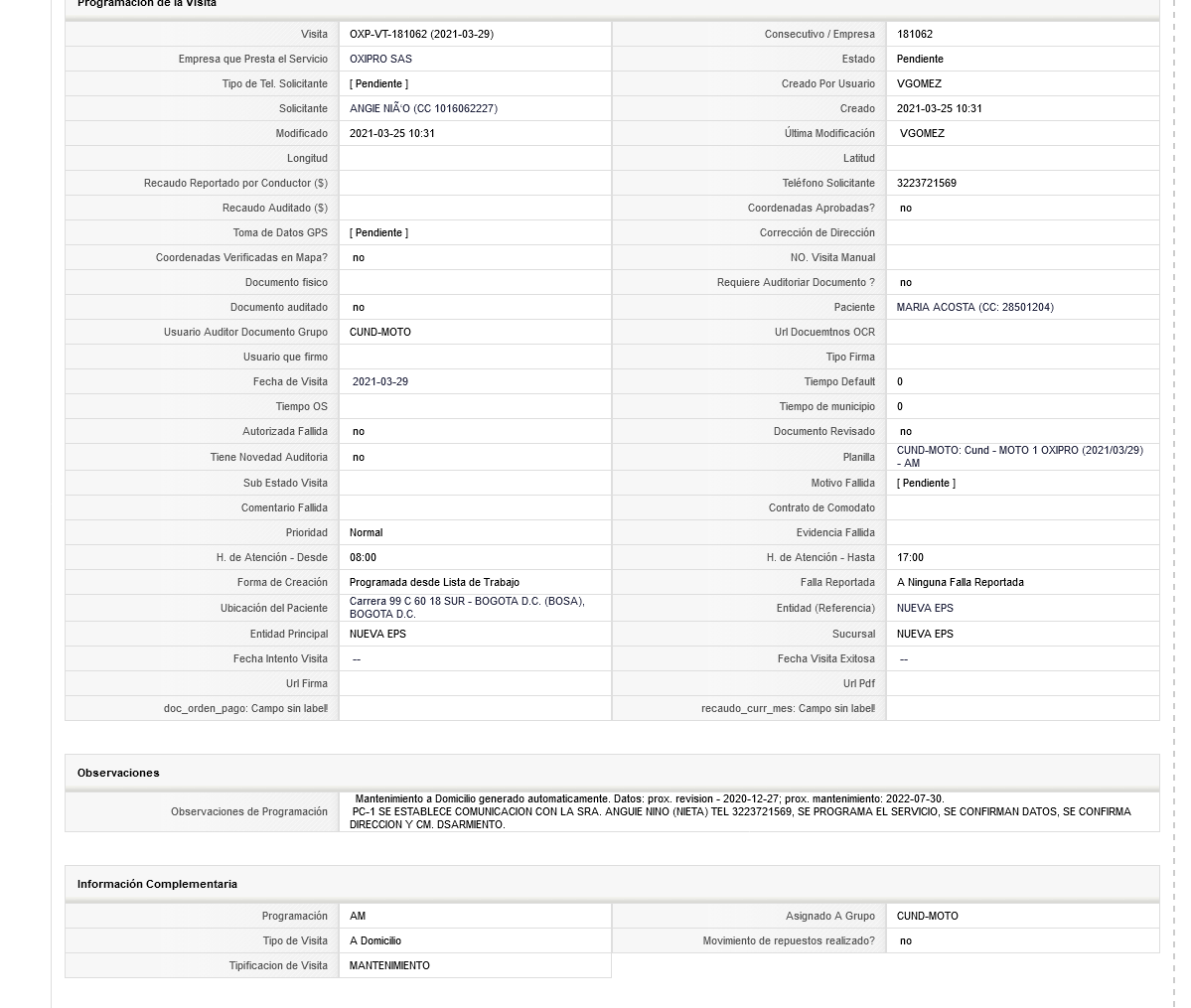1191x1008 pixels.
Task: Click Recaudo Auditado ($) label
Action: tap(275, 209)
